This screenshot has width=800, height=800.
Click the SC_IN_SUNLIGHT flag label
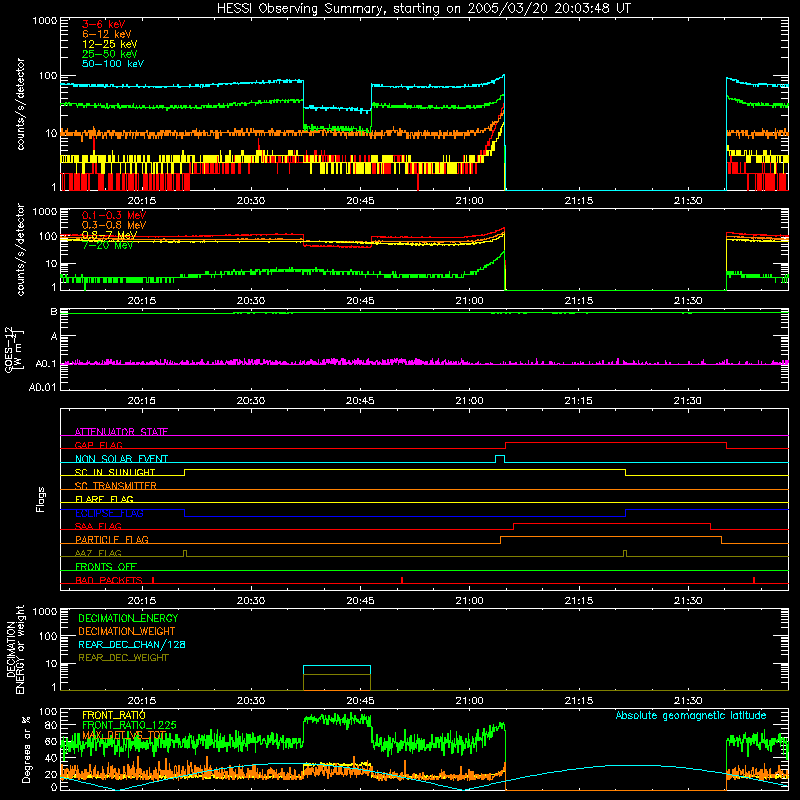[x=115, y=472]
